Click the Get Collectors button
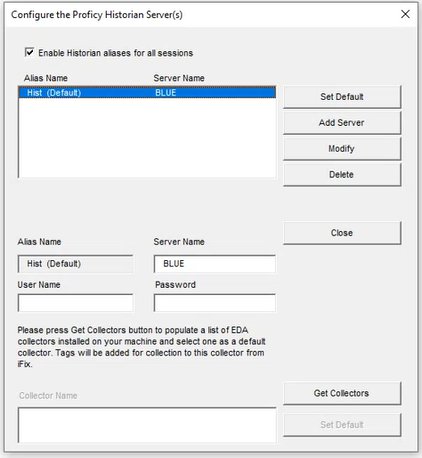The image size is (422, 458). 342,393
